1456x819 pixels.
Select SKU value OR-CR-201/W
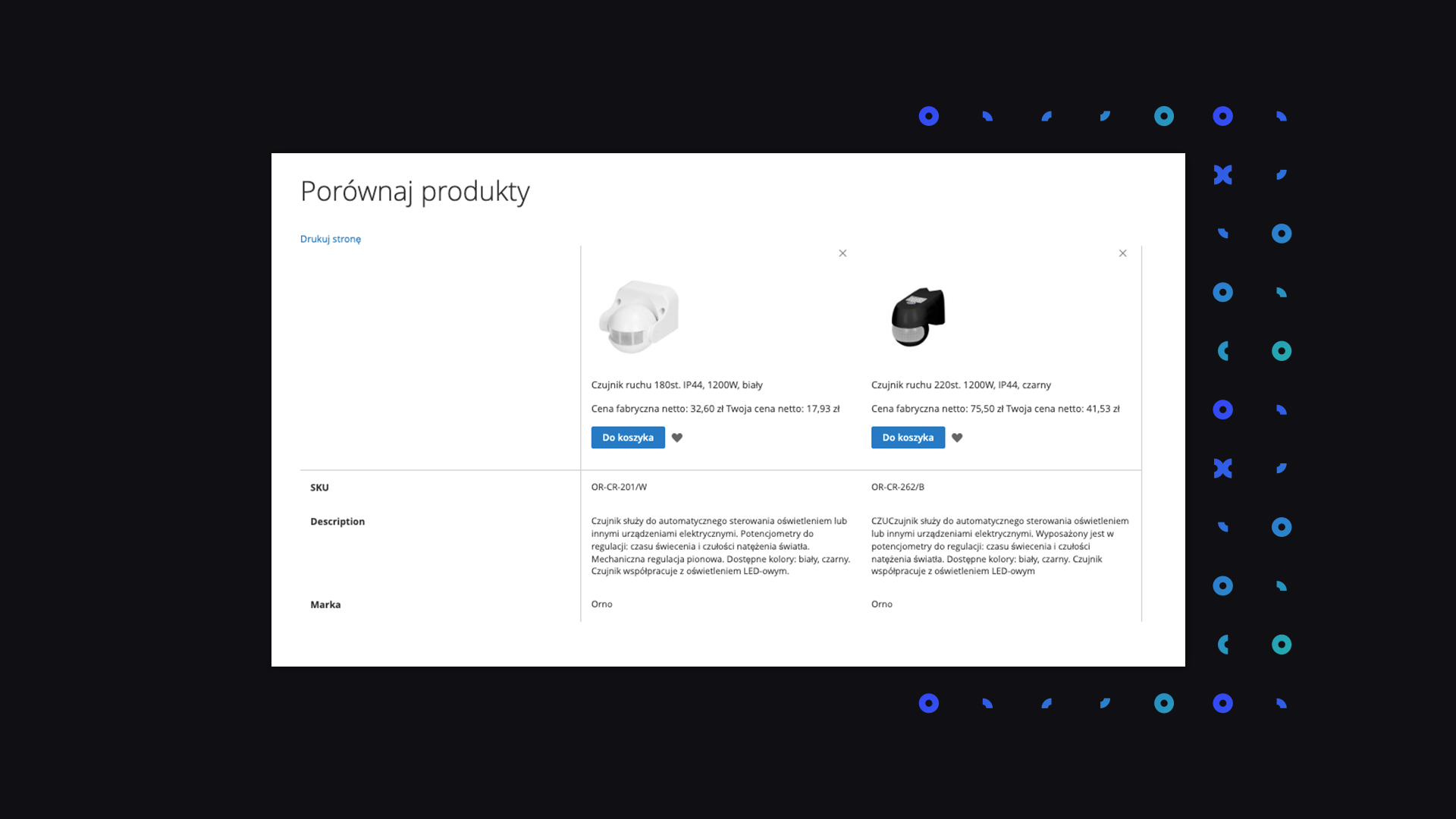click(x=619, y=488)
